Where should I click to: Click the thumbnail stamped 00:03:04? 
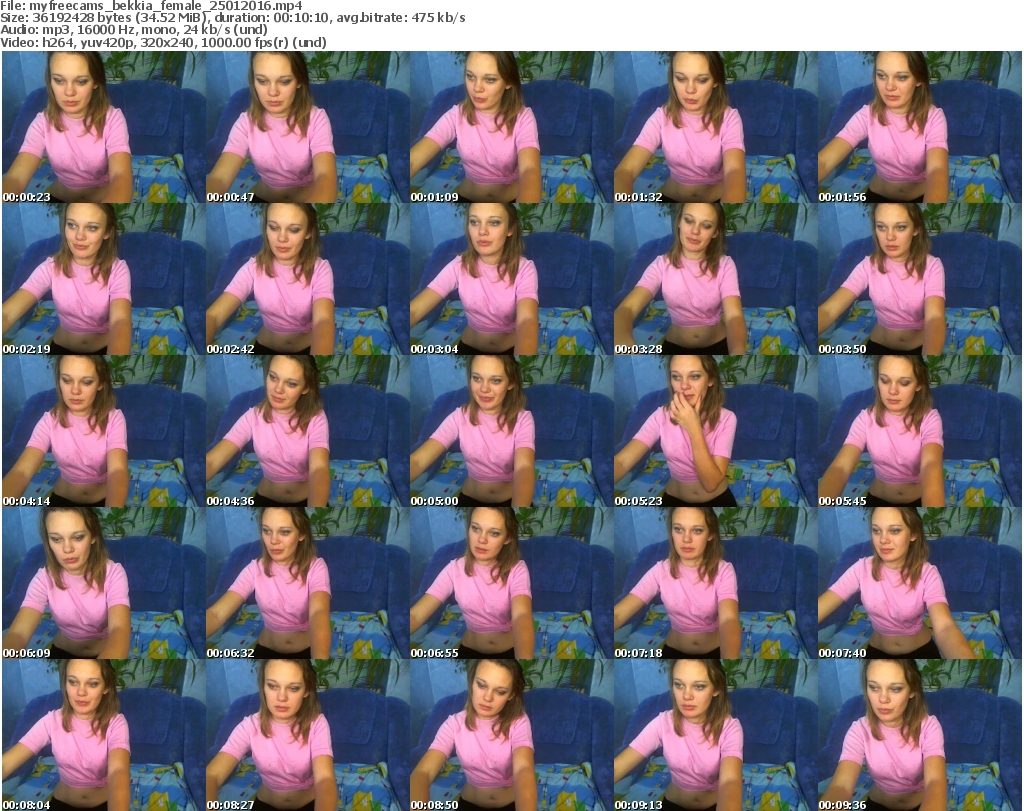[511, 279]
